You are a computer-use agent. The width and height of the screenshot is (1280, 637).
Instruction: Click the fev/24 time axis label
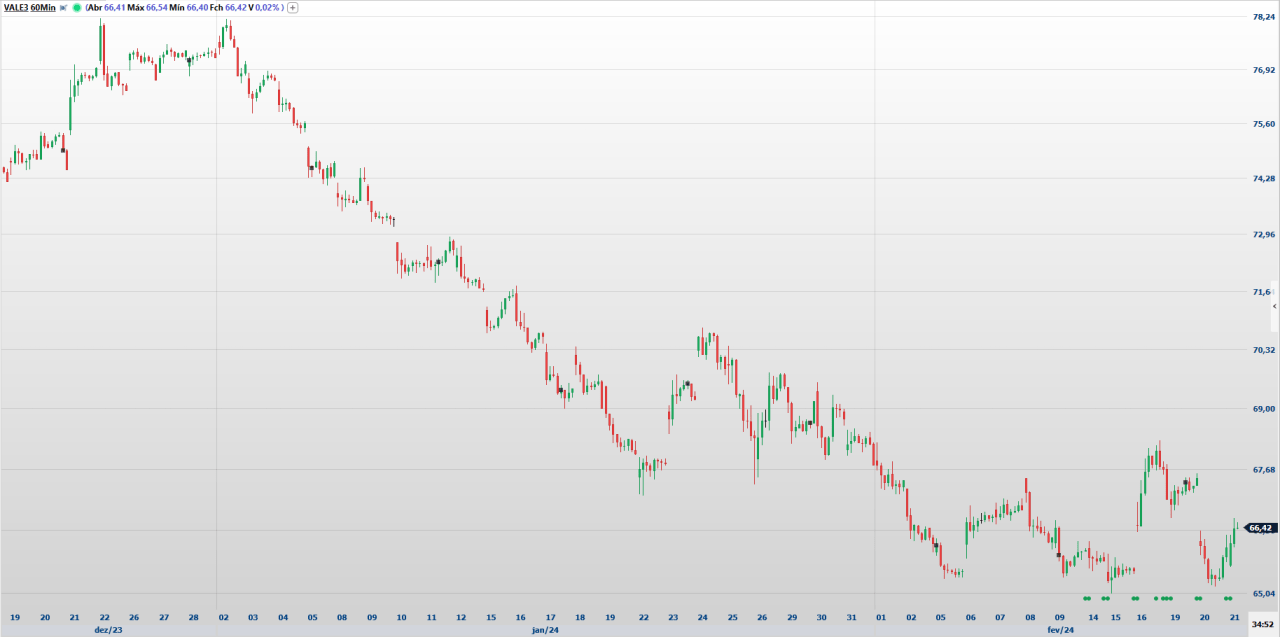[1062, 629]
